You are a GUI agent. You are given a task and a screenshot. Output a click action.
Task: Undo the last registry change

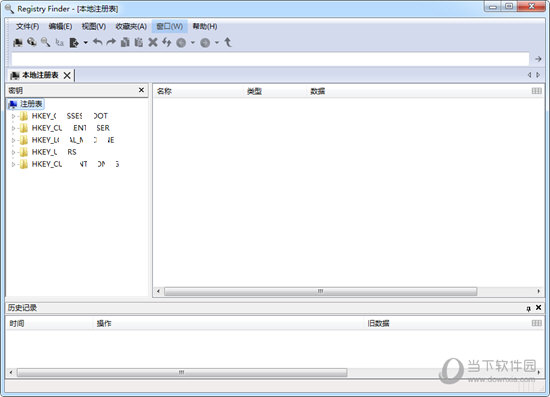98,42
